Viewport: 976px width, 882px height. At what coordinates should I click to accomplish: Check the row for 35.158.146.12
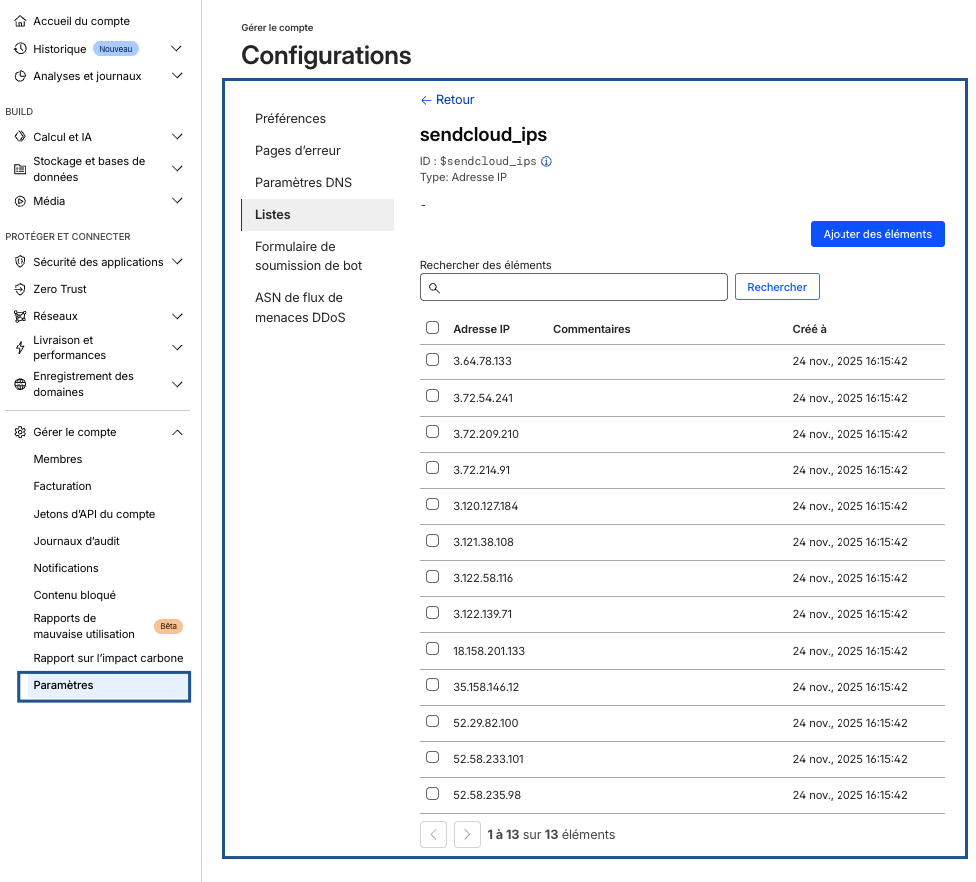(x=433, y=685)
